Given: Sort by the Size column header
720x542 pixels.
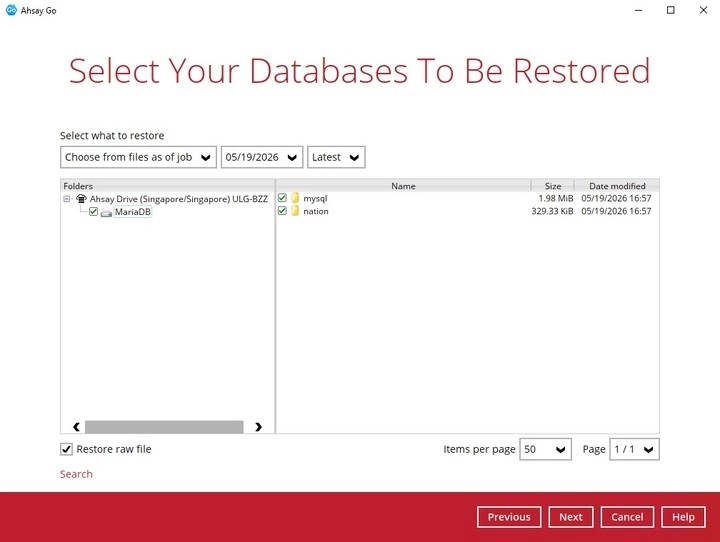Looking at the screenshot, I should 553,186.
